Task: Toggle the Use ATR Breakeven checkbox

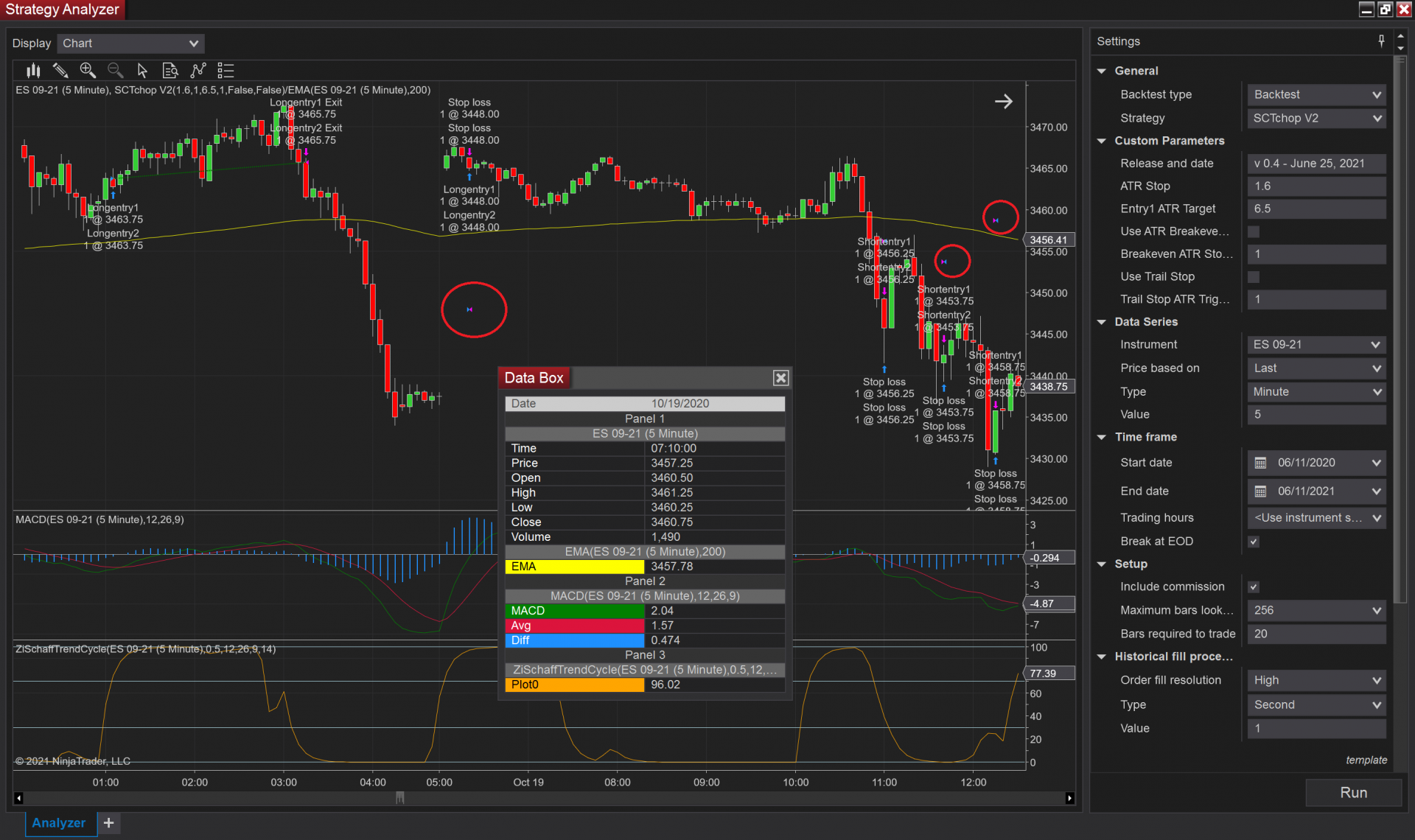Action: click(x=1254, y=231)
